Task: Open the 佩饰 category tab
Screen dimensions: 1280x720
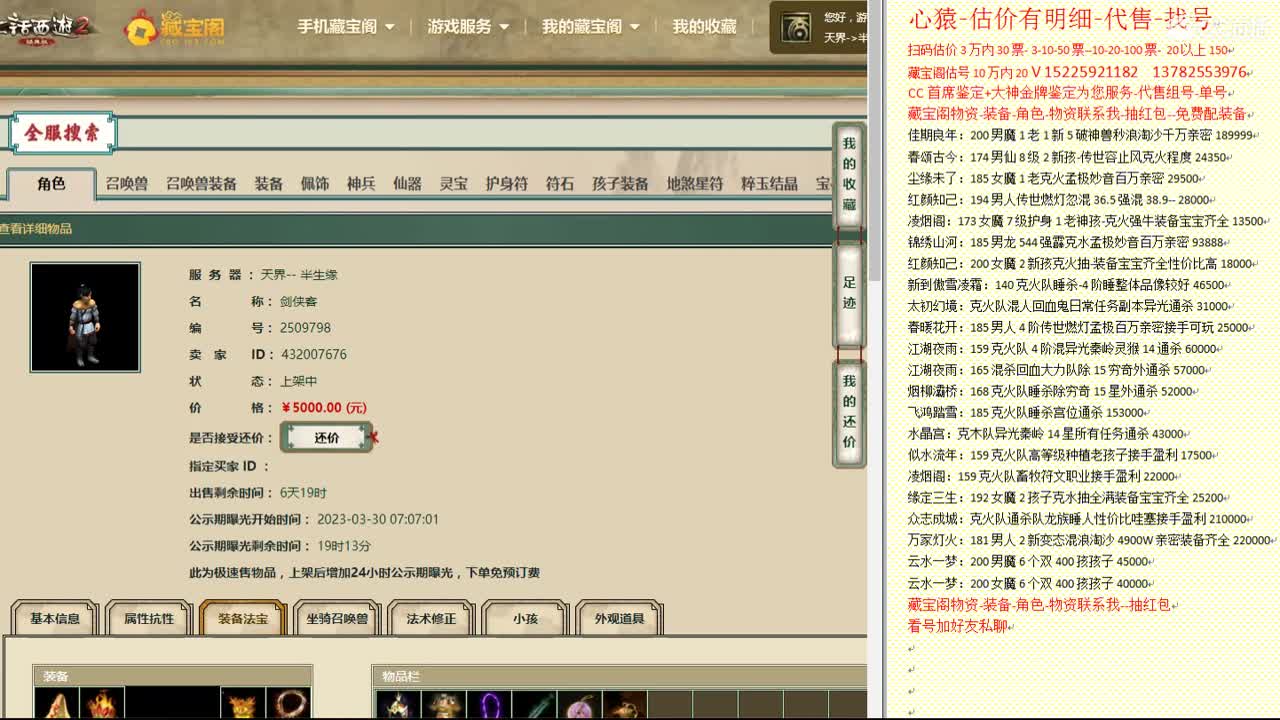Action: point(315,184)
